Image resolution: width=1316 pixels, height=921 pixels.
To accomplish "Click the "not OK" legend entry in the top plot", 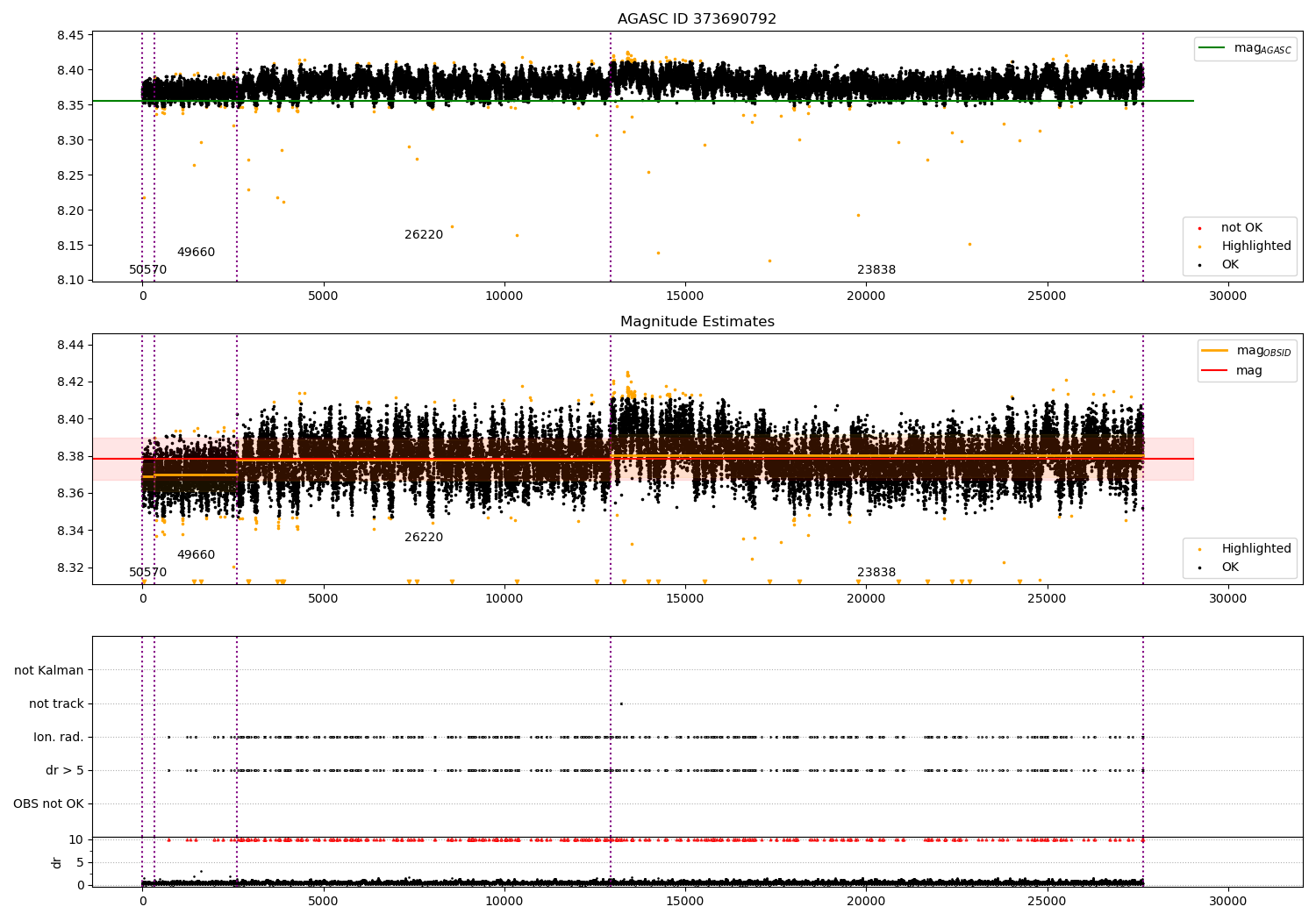I will 1241,228.
